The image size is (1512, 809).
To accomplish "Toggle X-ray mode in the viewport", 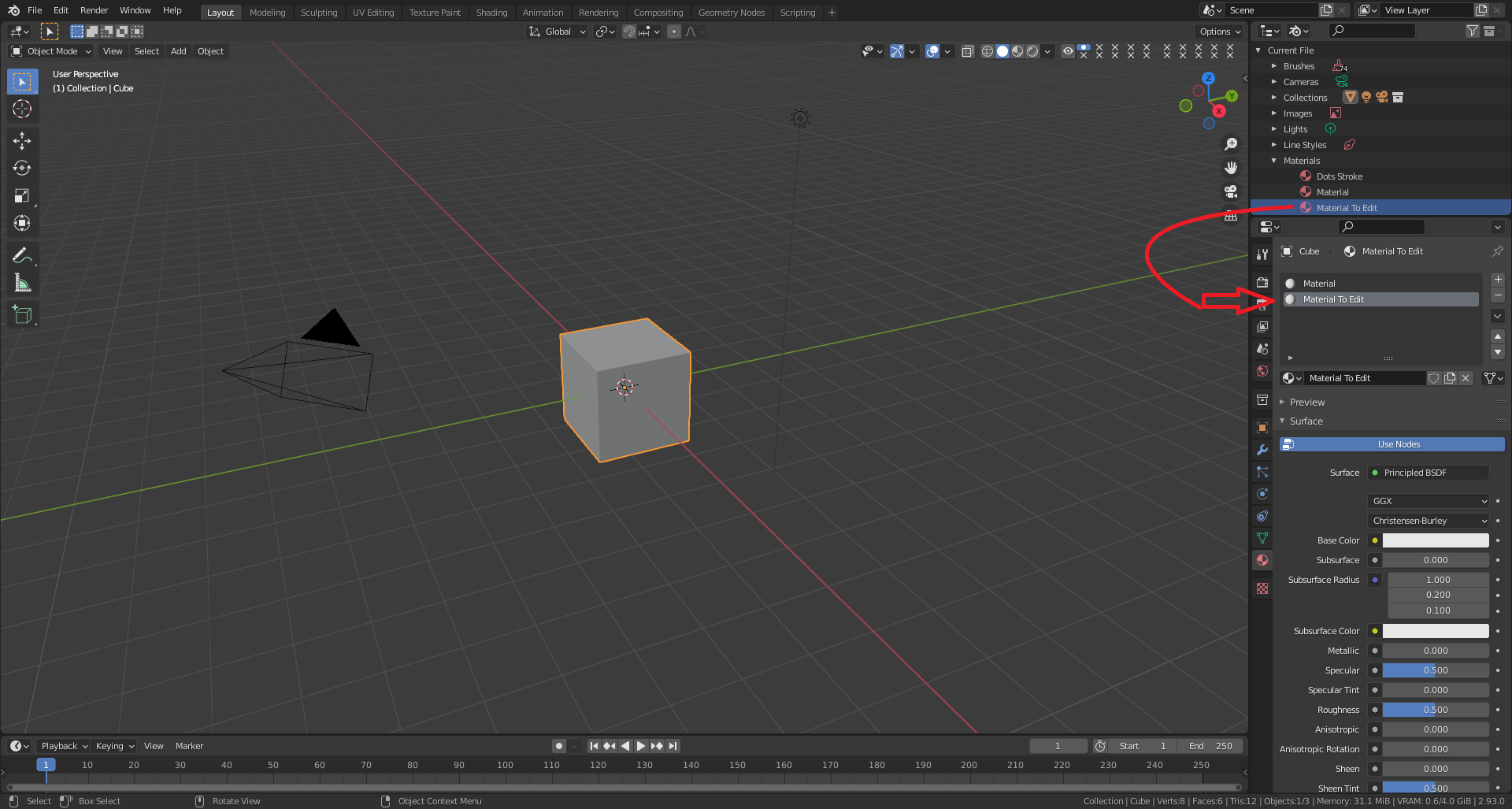I will 968,51.
